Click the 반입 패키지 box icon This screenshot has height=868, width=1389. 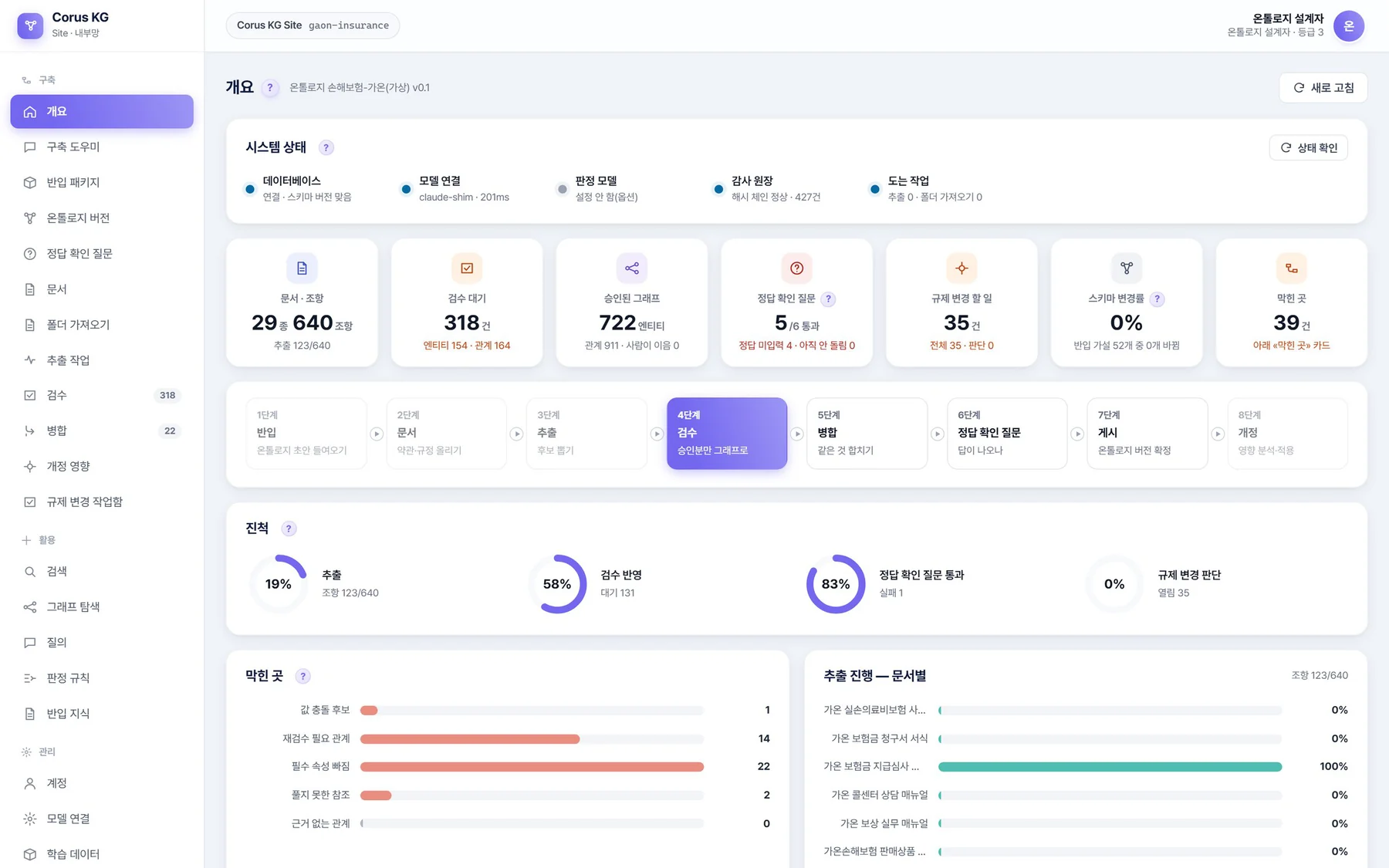pyautogui.click(x=30, y=183)
